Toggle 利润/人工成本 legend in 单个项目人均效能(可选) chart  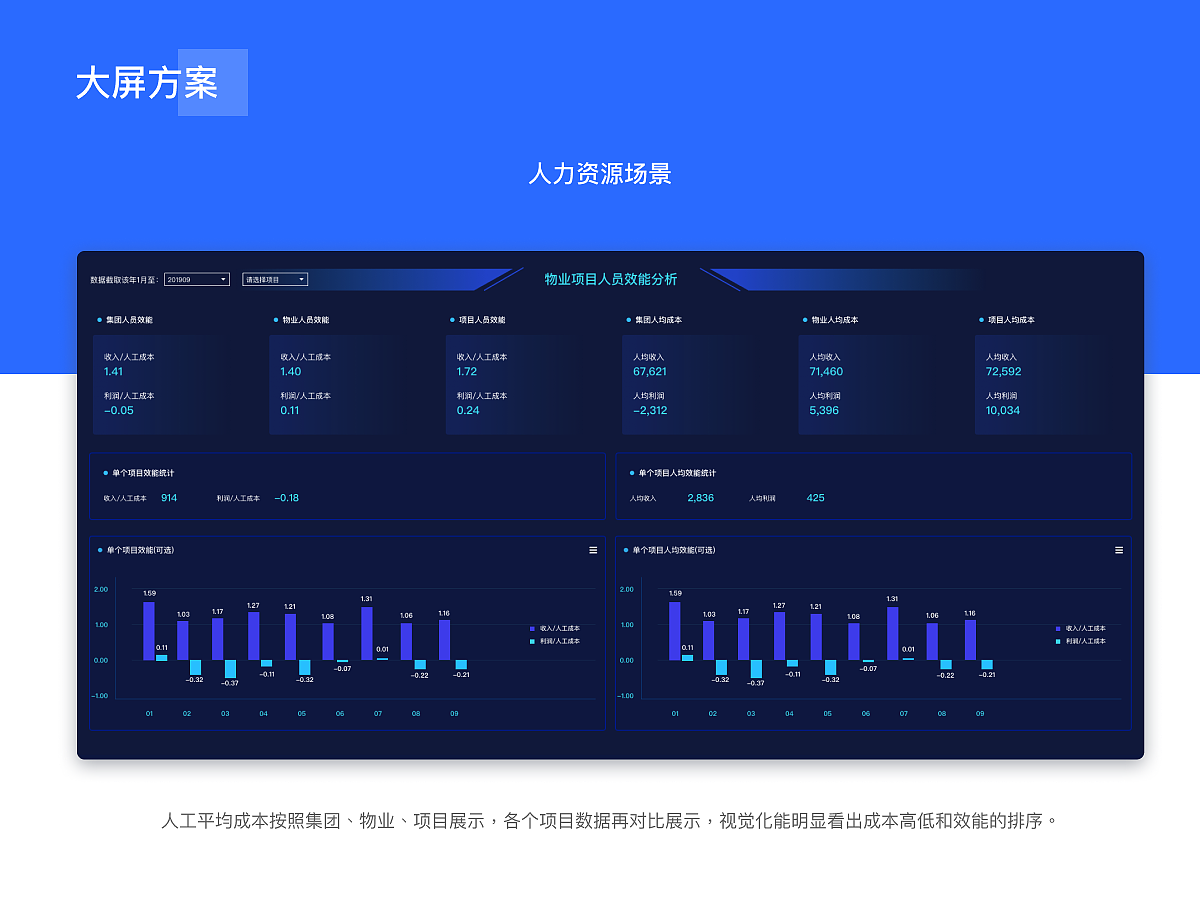[x=1080, y=641]
